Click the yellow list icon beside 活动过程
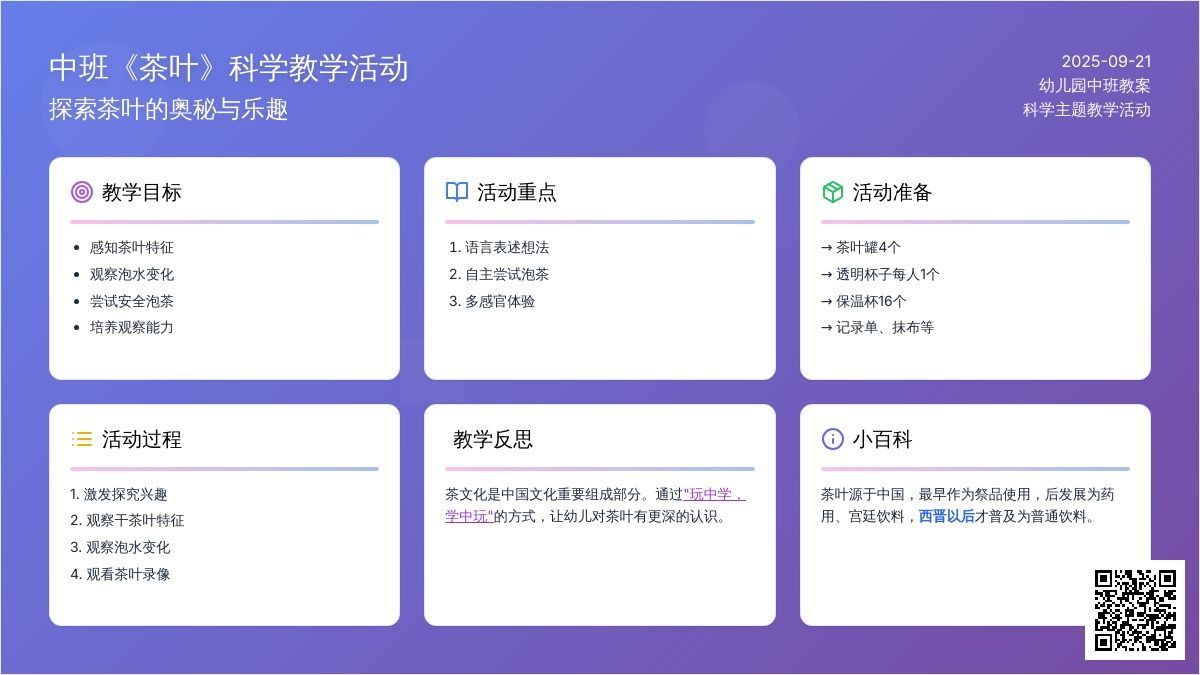Screen dimensions: 1200x675 (82, 439)
